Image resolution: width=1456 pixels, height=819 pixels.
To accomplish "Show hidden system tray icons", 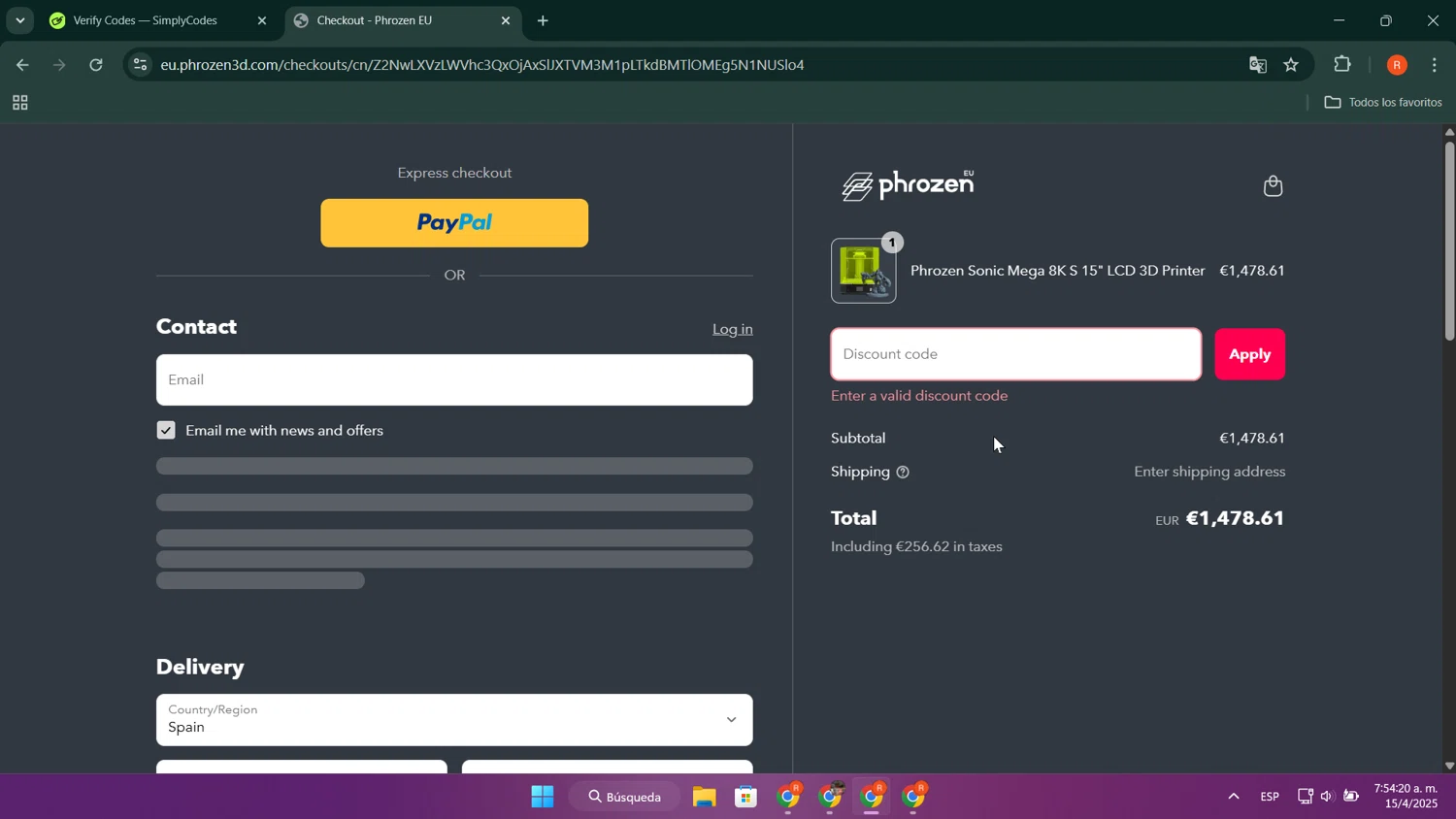I will (x=1233, y=797).
